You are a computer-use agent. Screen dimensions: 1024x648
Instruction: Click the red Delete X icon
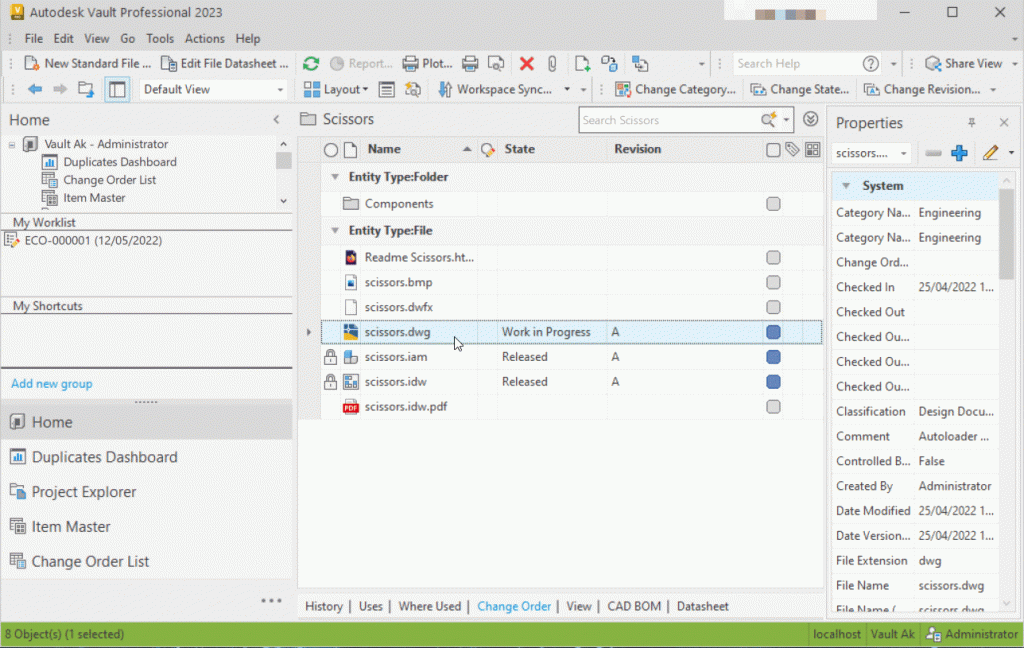click(526, 63)
